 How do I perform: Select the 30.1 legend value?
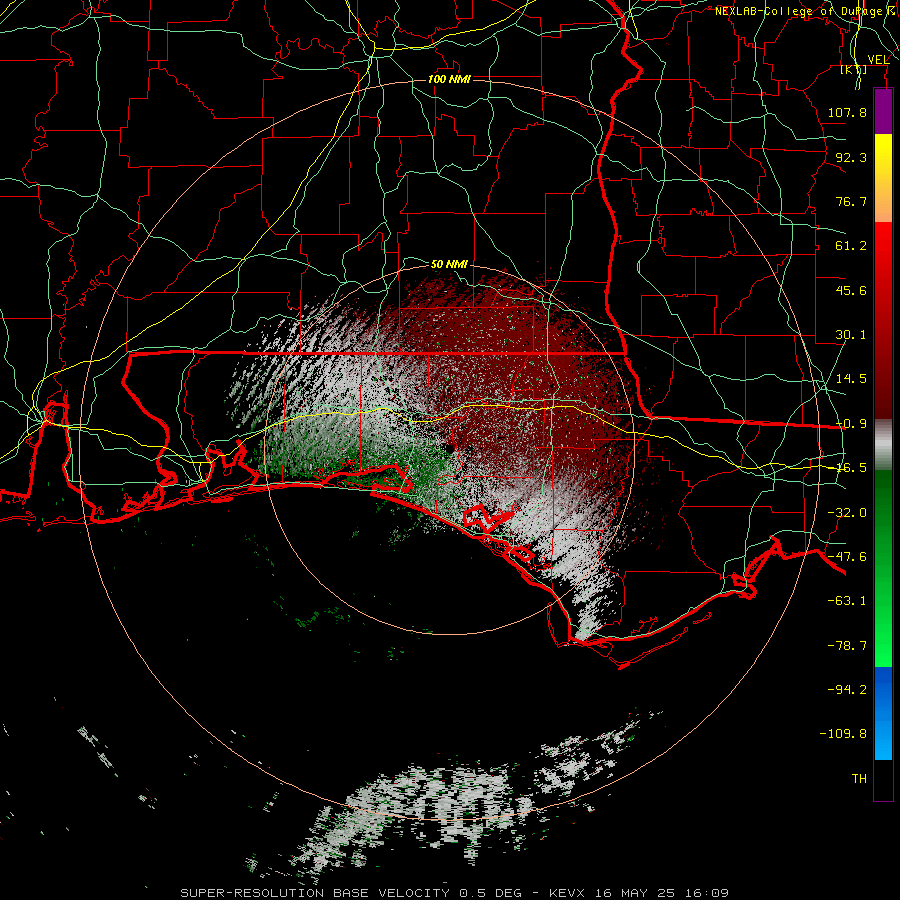851,335
